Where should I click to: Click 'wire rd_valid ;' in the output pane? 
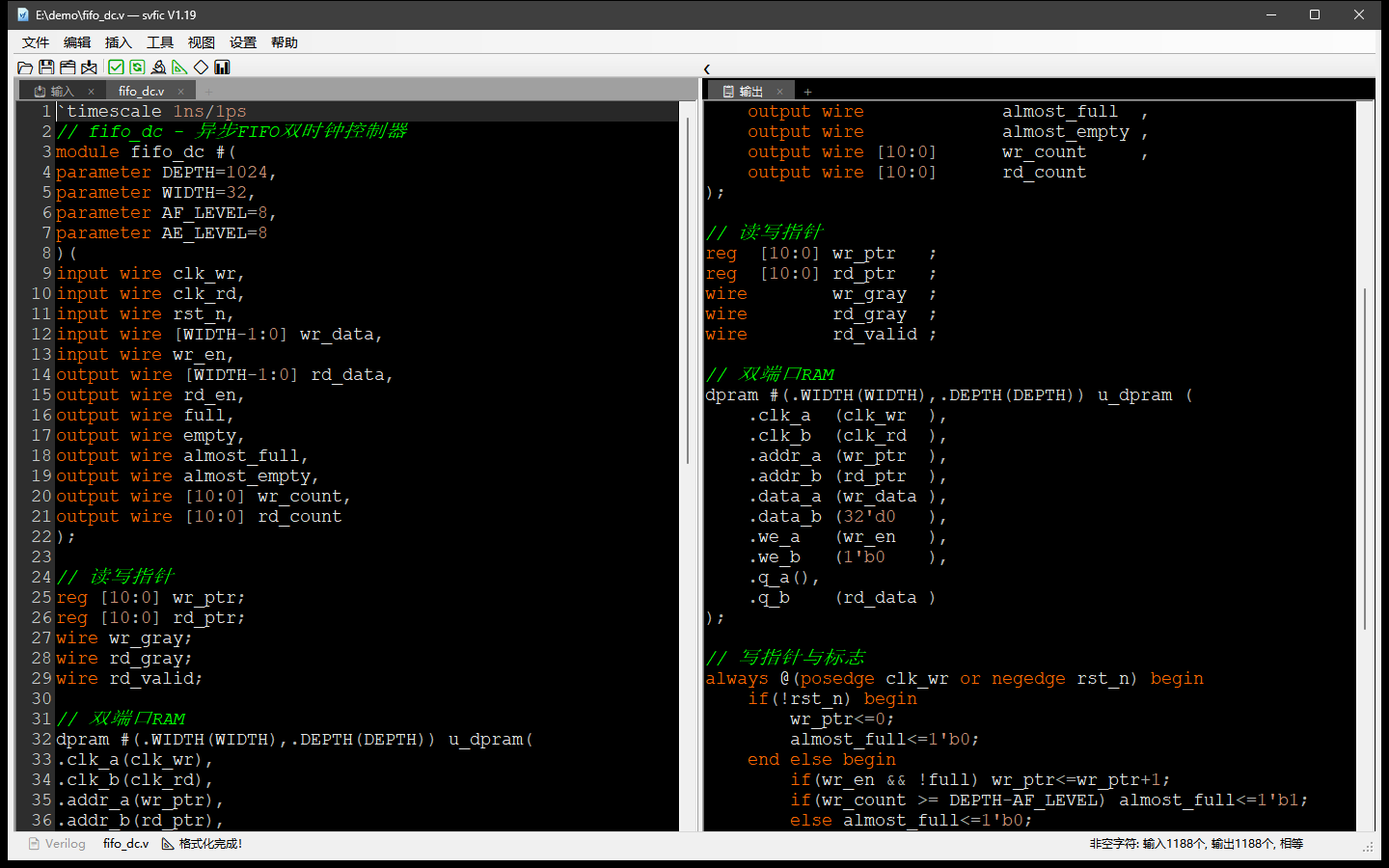point(821,335)
